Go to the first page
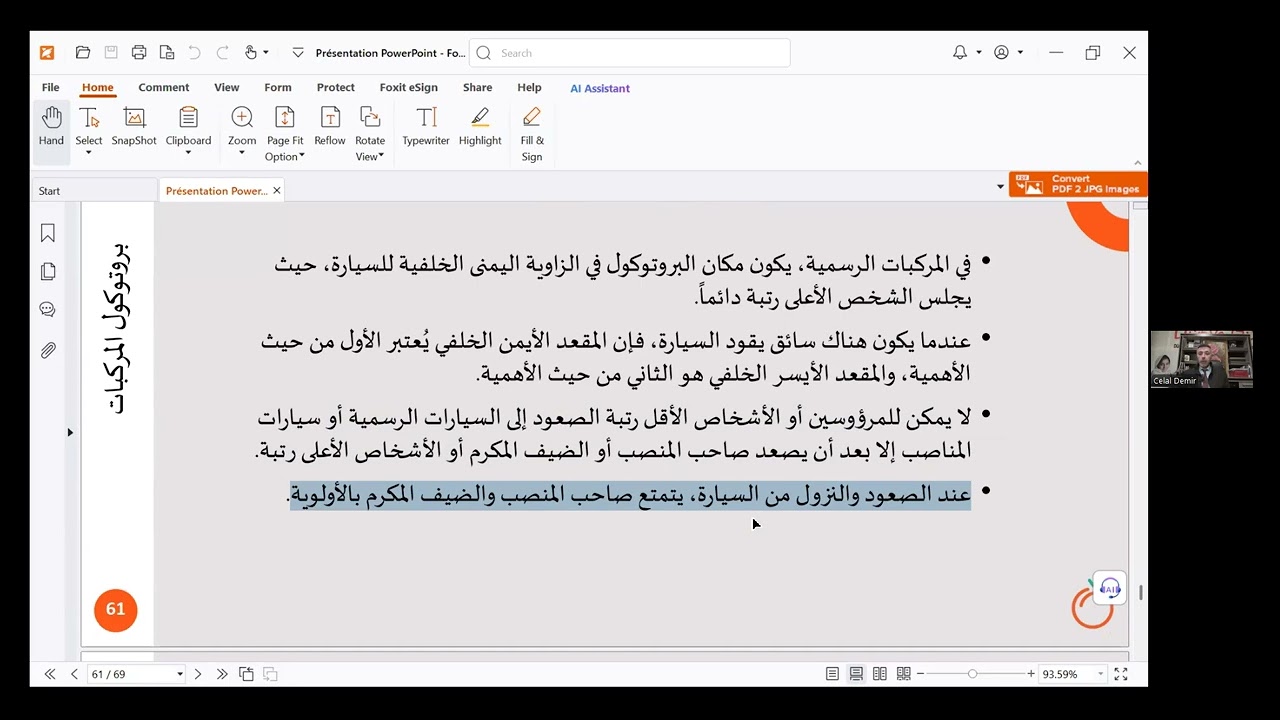Screen dimensions: 1280x720 click(x=50, y=674)
